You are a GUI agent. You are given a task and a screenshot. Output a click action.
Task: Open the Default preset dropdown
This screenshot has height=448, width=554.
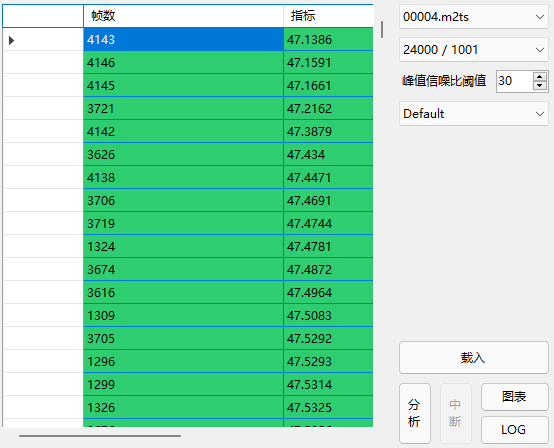point(473,114)
